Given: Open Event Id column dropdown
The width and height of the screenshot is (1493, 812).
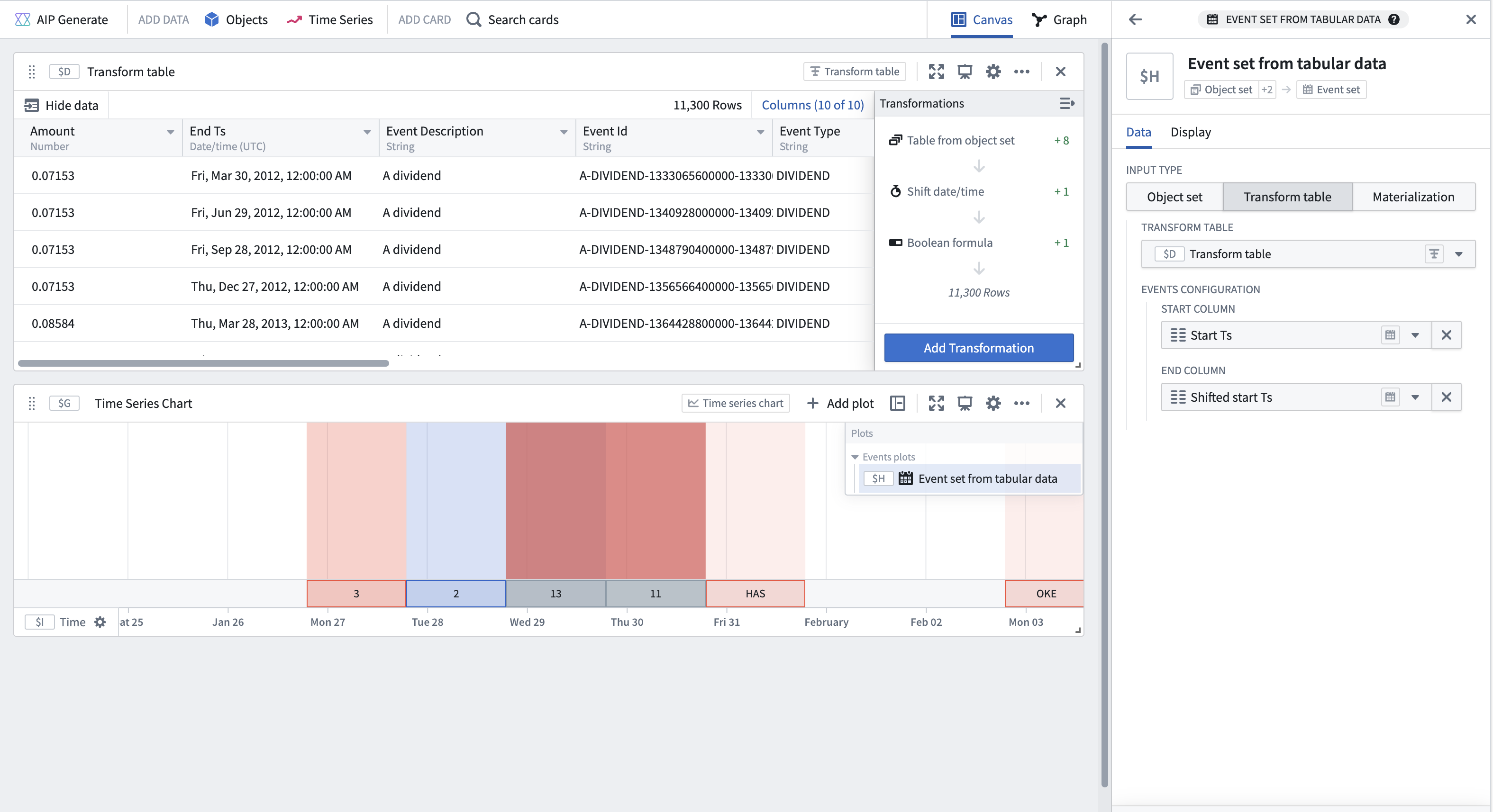Looking at the screenshot, I should point(760,132).
